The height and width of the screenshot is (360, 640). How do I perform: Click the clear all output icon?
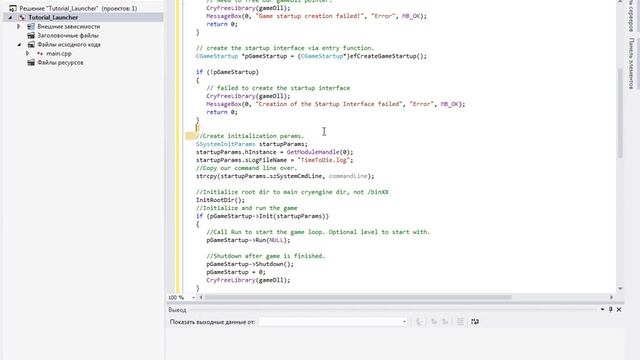pos(460,322)
